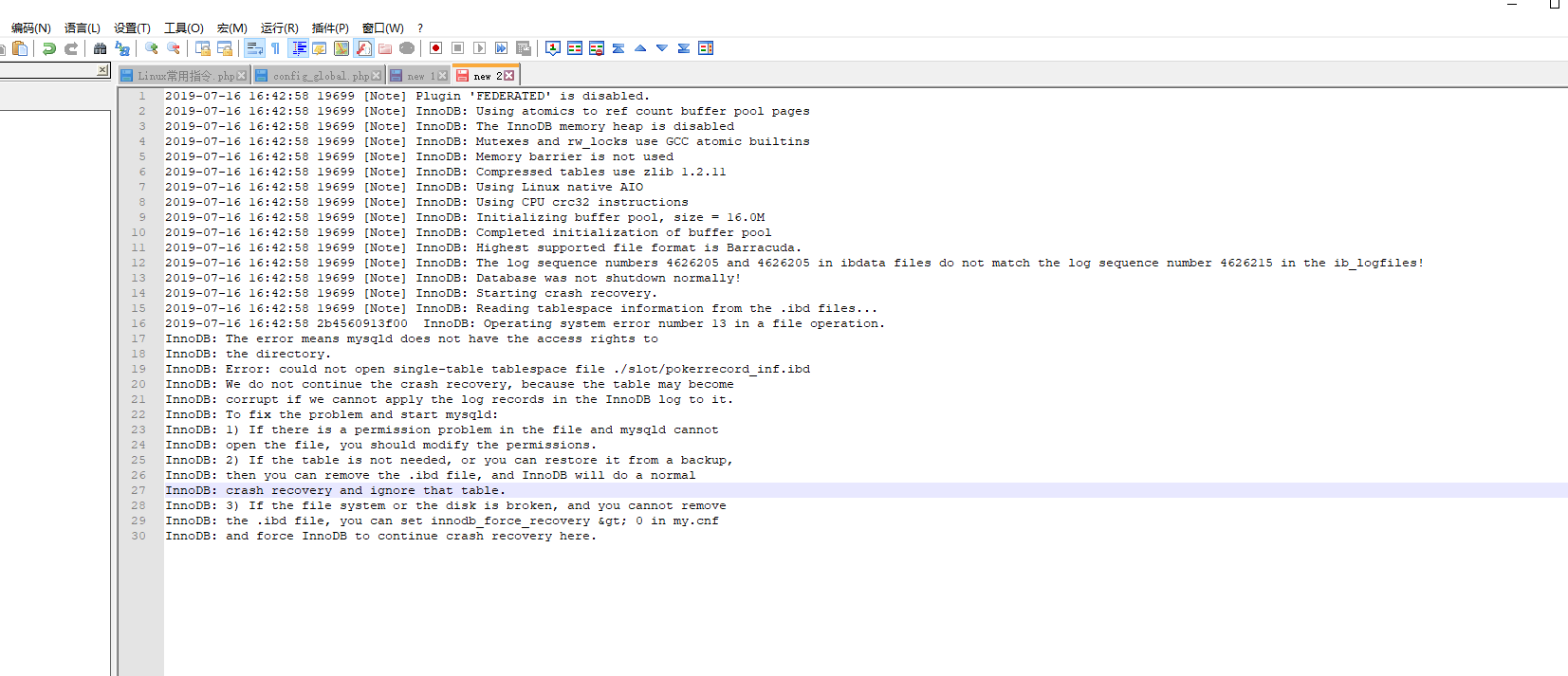Open the 编码(N) menu
1568x676 pixels.
(30, 28)
